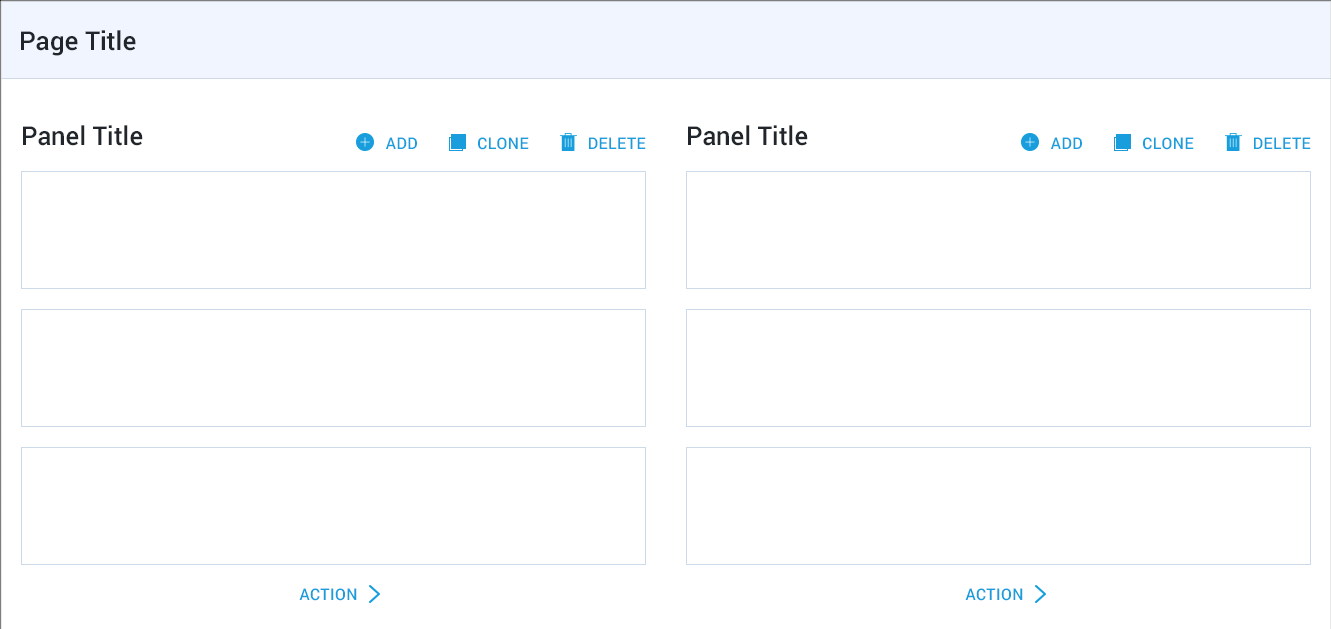The width and height of the screenshot is (1331, 629).
Task: Click the Add plus icon in the right panel
Action: click(1029, 142)
